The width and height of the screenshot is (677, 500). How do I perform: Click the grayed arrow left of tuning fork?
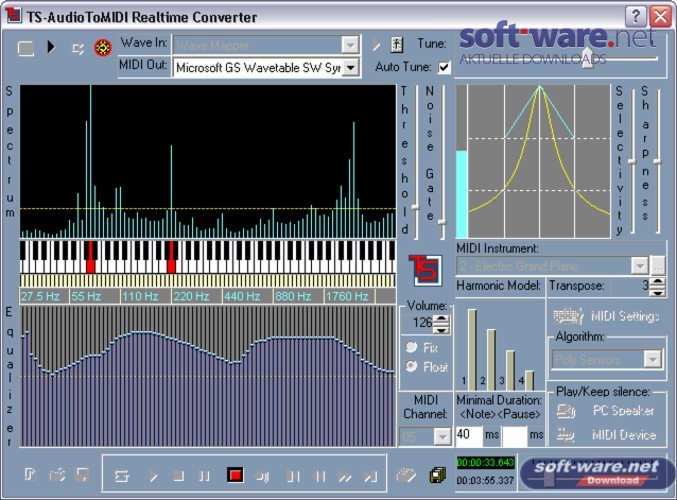coord(375,45)
